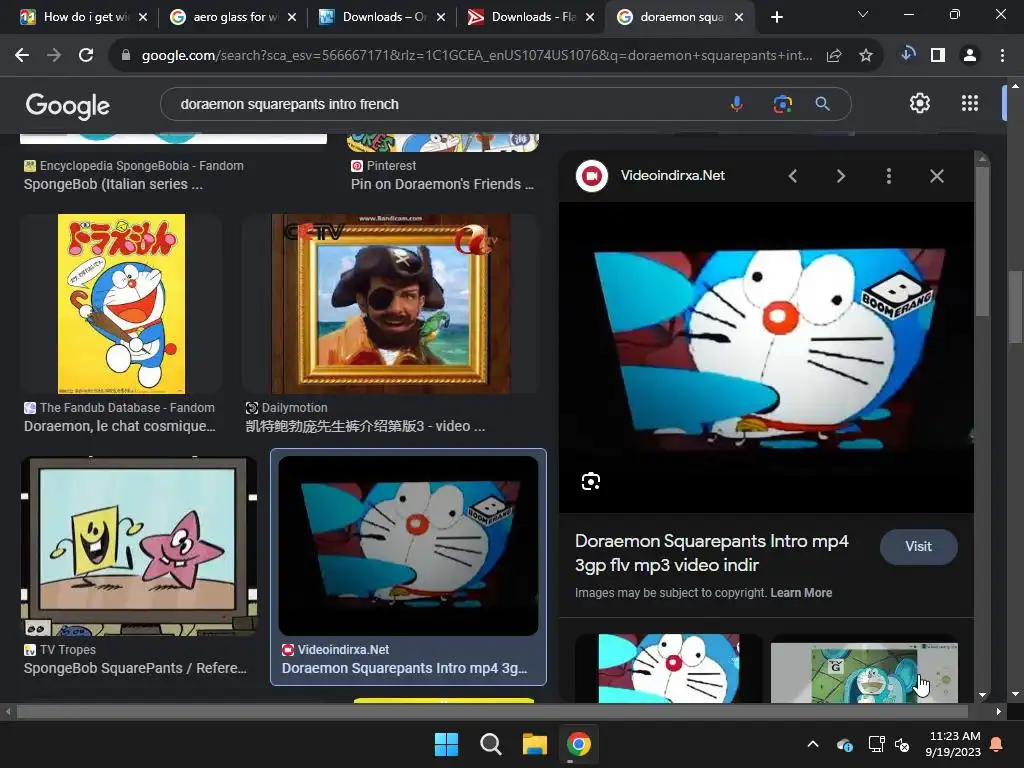Click the Visit button for Videoindirxa
This screenshot has height=768, width=1024.
[x=918, y=547]
